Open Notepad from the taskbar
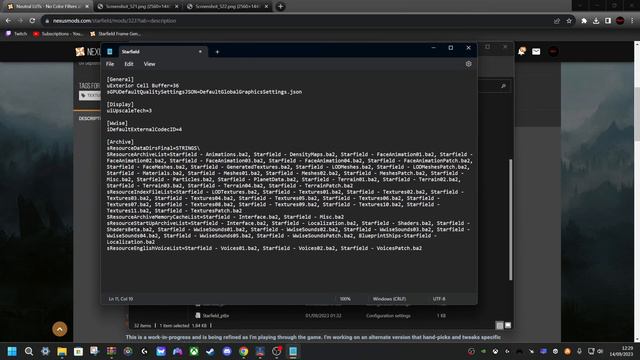Viewport: 640px width, 360px height. (x=293, y=351)
